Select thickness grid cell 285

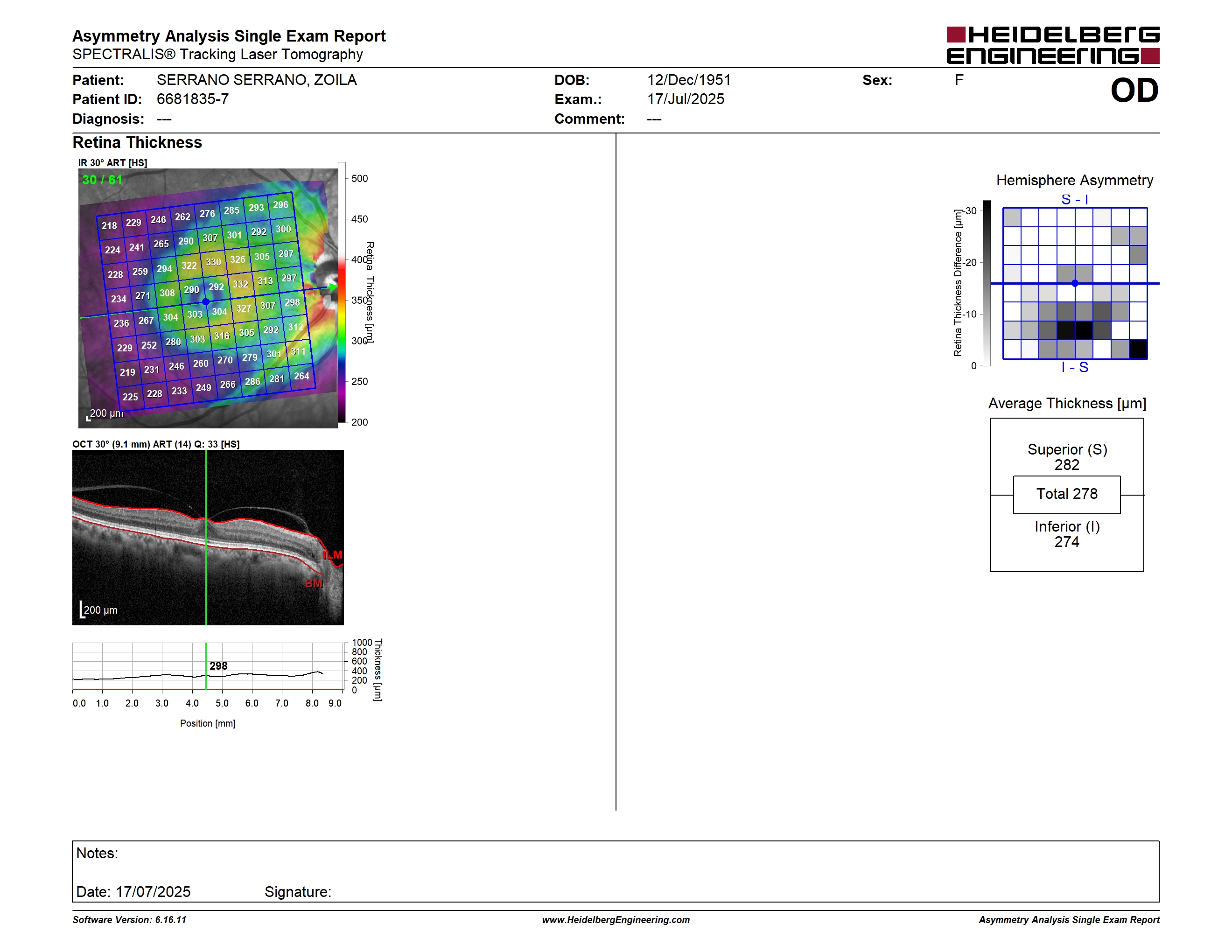click(x=231, y=210)
